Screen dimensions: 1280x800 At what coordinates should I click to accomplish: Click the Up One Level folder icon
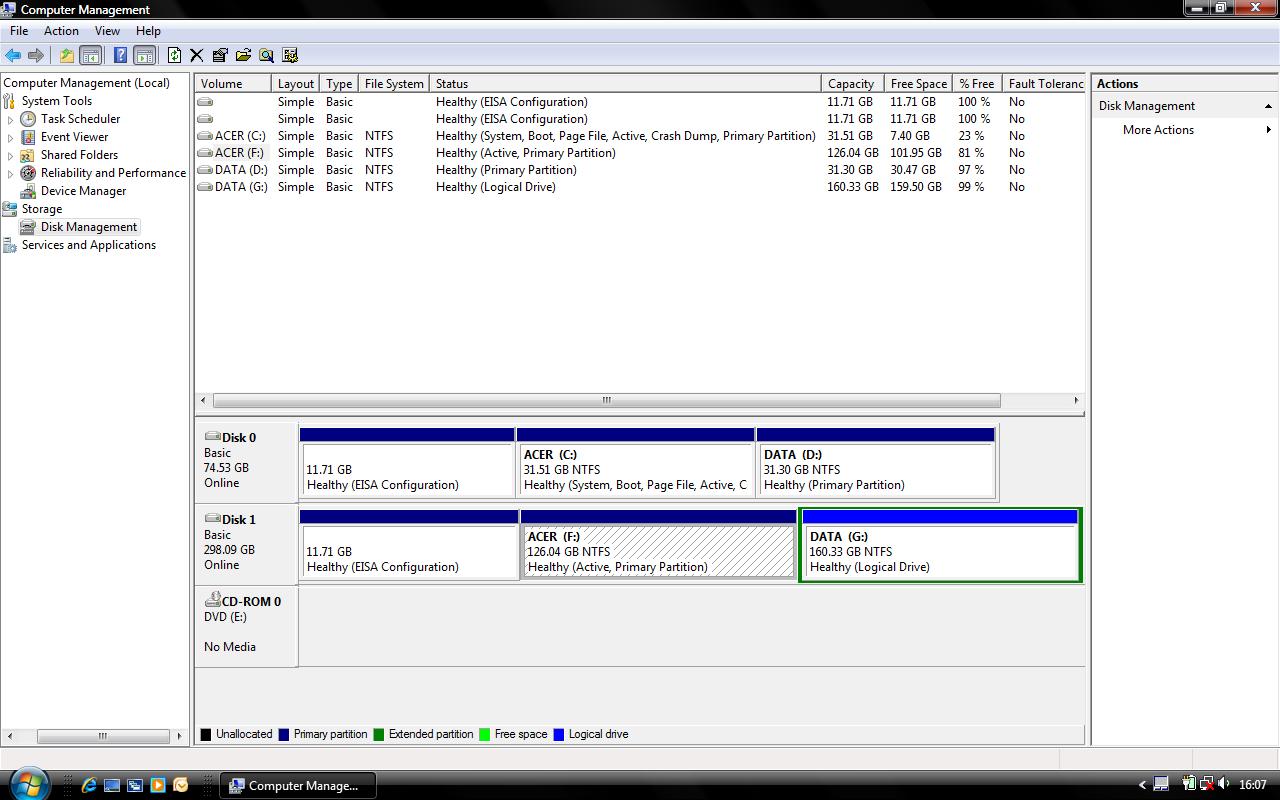(x=66, y=56)
